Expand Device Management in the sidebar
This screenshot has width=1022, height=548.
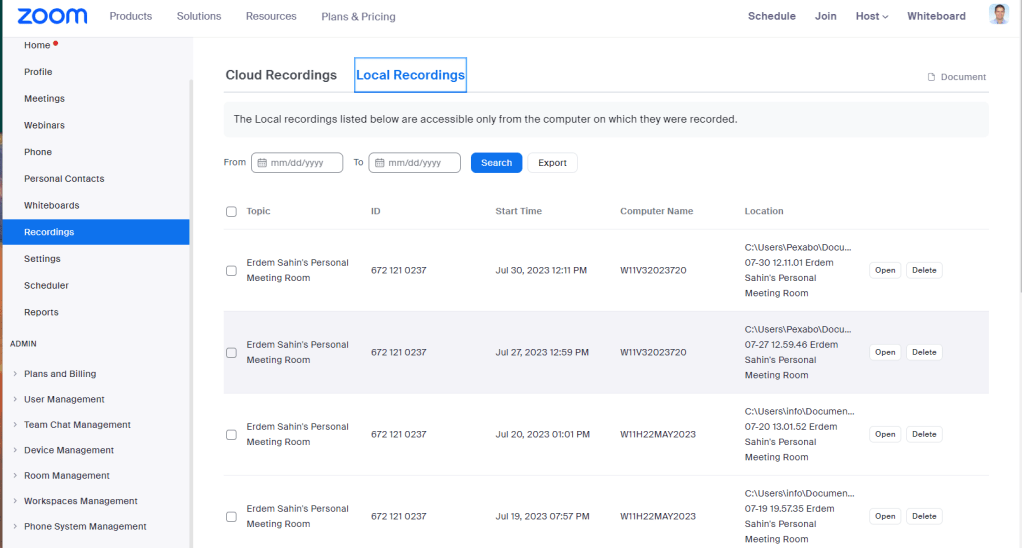[x=15, y=450]
